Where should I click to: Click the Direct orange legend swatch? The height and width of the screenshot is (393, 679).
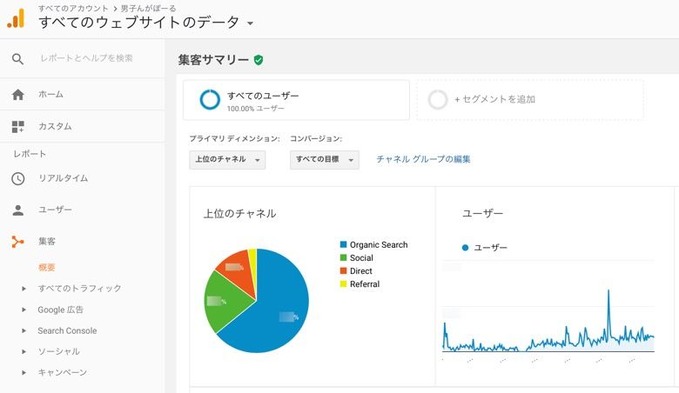343,271
